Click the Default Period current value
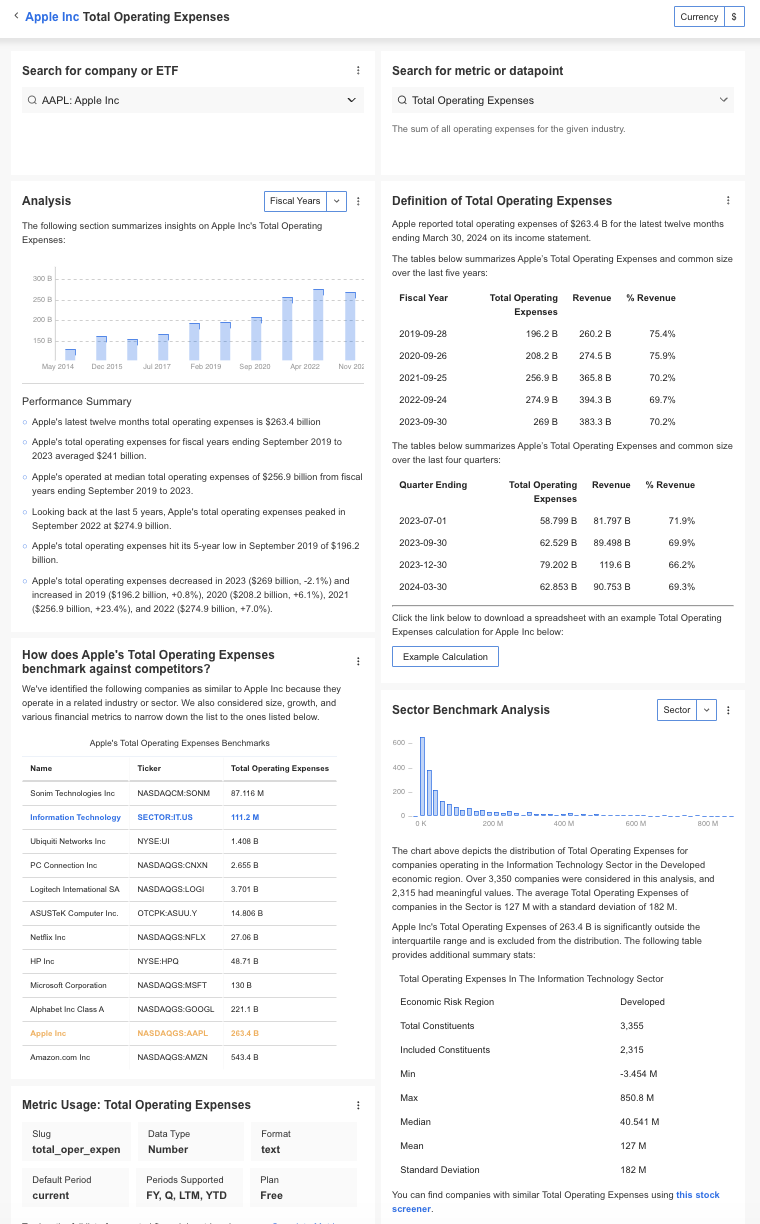 (51, 1195)
